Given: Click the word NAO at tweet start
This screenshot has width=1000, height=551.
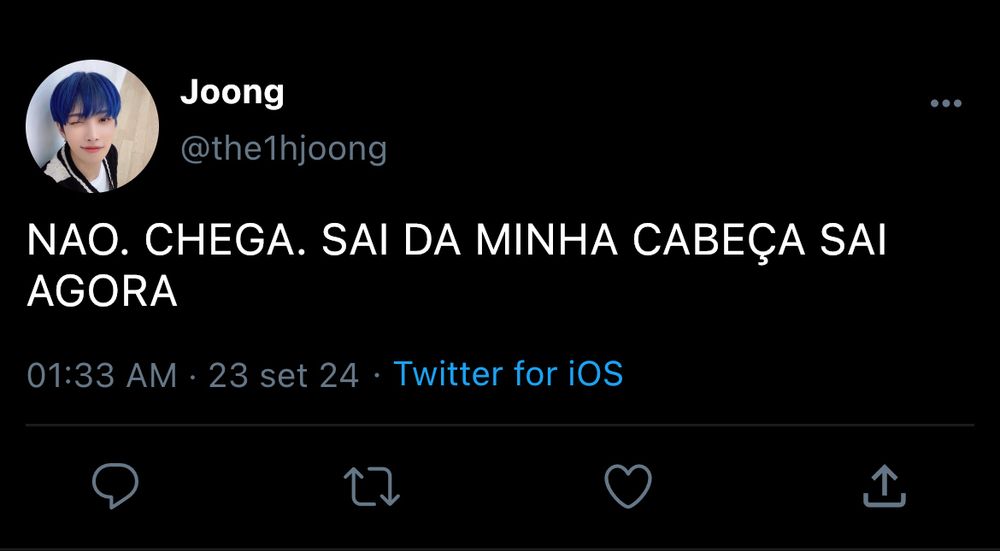Looking at the screenshot, I should [x=74, y=243].
